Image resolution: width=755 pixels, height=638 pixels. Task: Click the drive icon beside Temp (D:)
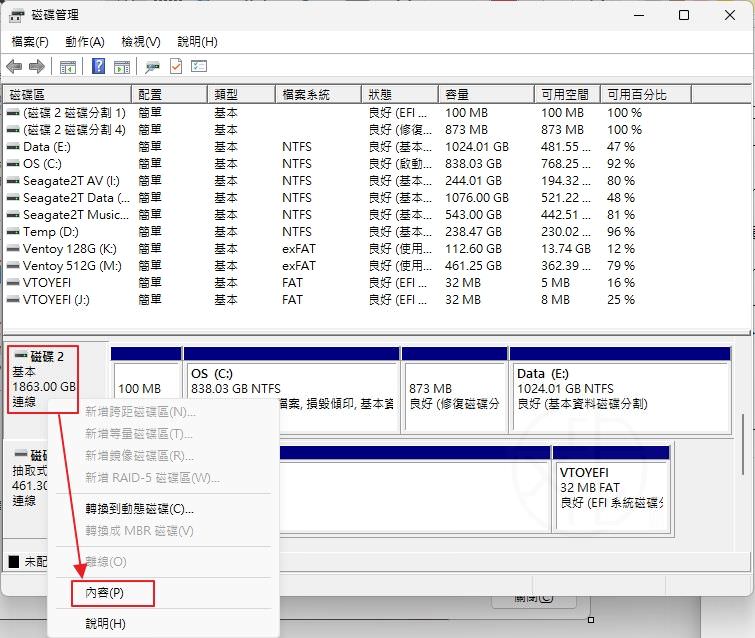click(13, 232)
